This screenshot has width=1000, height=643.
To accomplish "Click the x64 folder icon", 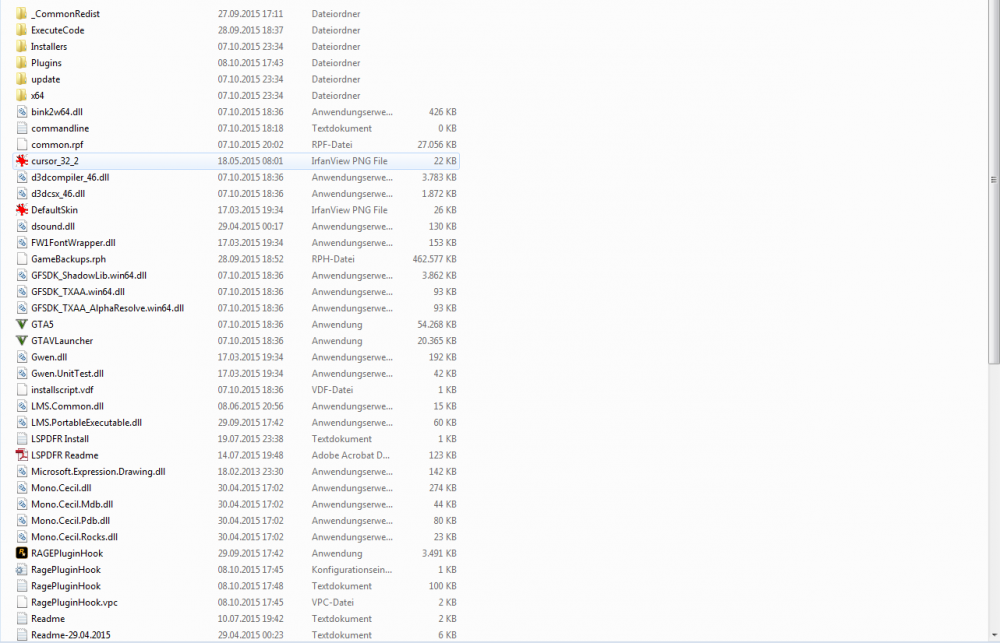I will pos(22,96).
